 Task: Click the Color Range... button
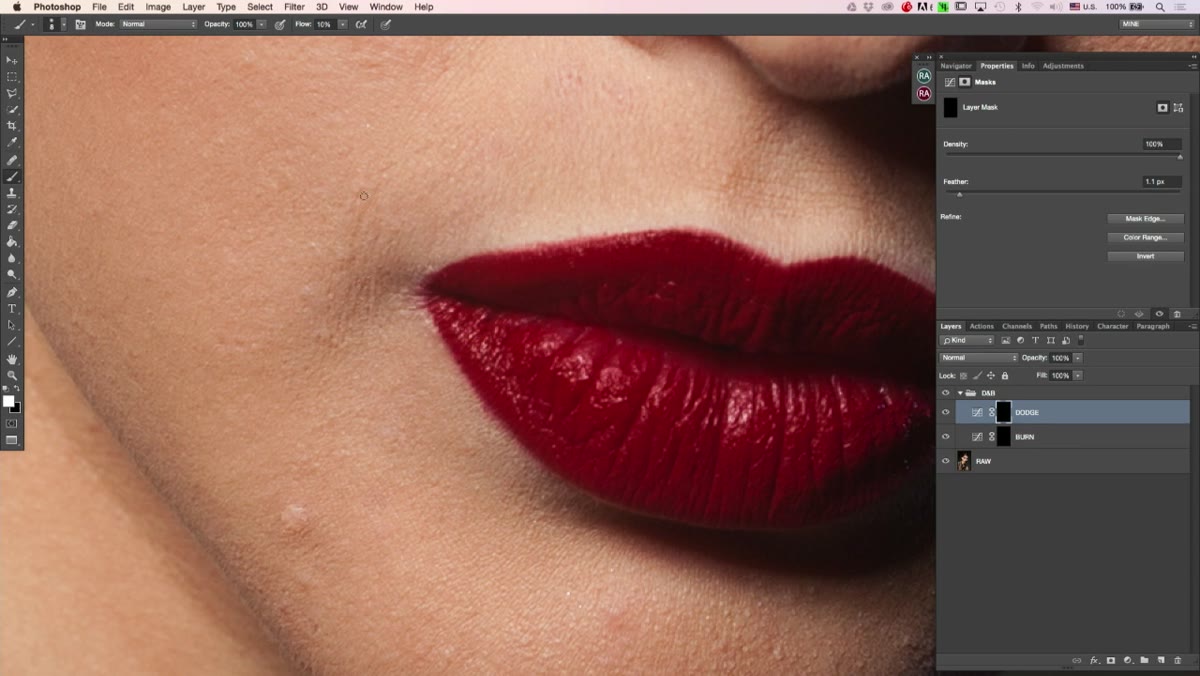(1145, 237)
